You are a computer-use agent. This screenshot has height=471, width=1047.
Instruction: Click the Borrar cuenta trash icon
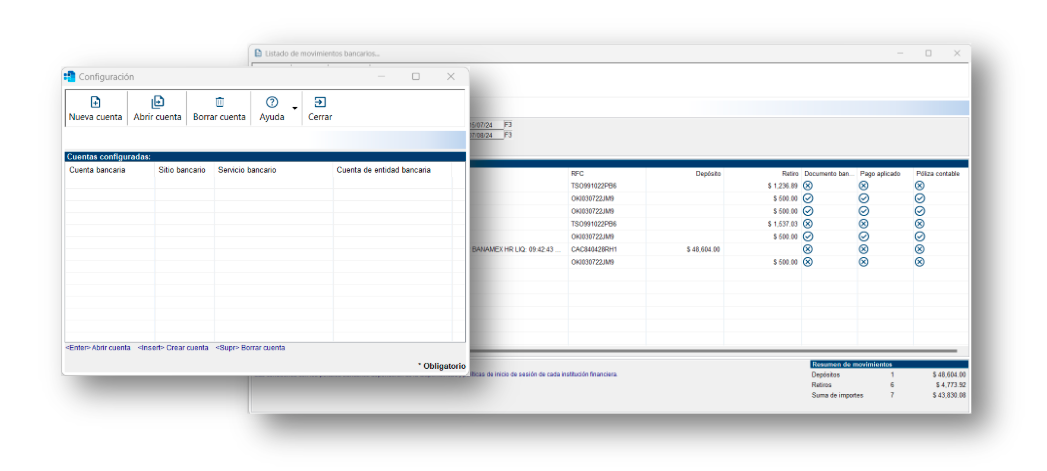(x=219, y=102)
